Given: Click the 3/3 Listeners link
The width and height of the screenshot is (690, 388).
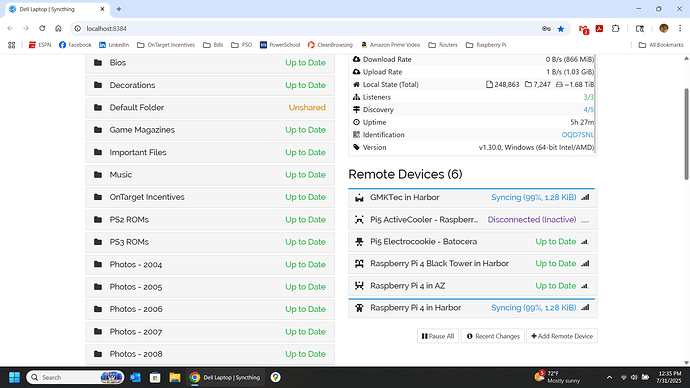Looking at the screenshot, I should tap(588, 97).
